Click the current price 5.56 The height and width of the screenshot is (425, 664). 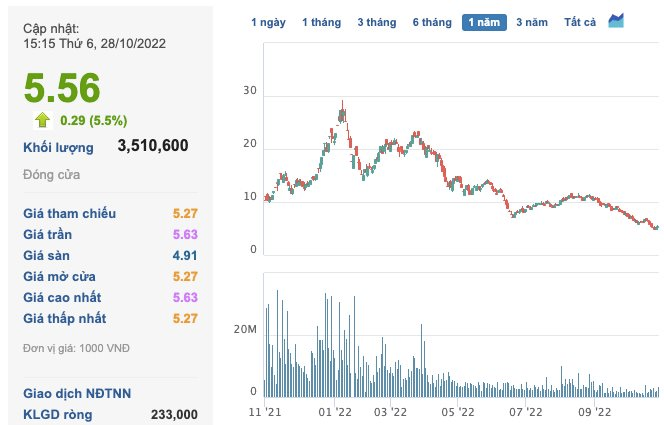(62, 89)
